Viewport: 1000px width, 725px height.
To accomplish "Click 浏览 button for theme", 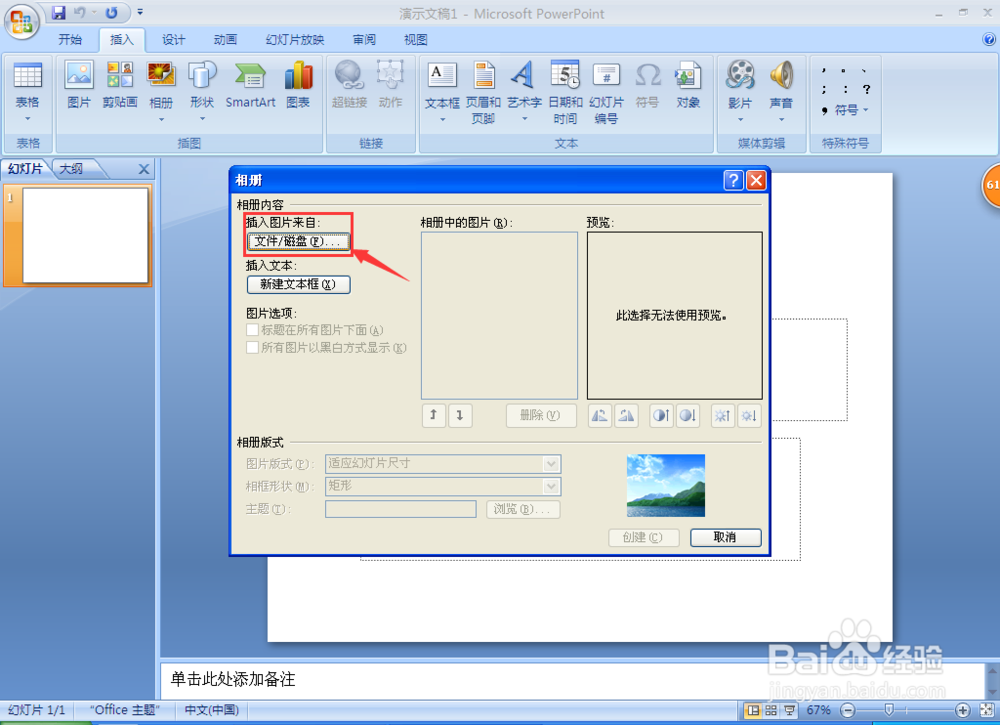I will coord(523,509).
